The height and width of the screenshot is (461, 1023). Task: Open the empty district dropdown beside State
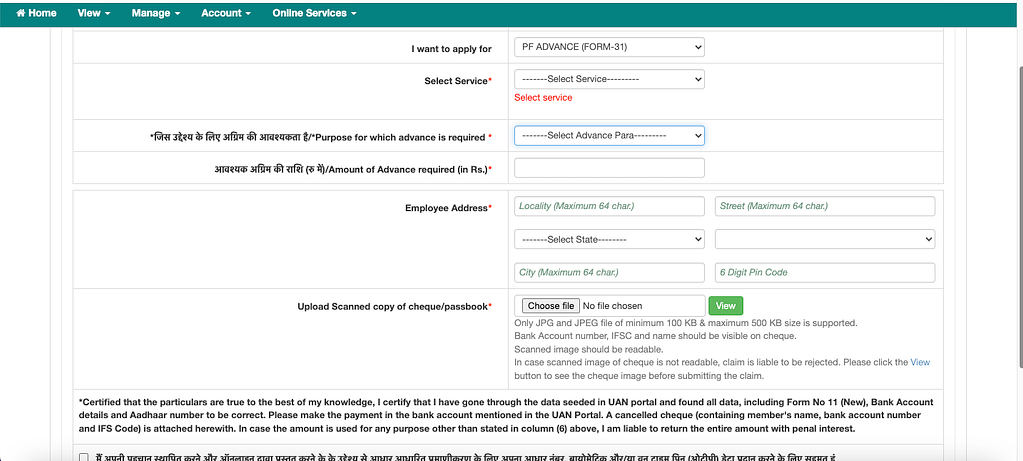point(825,239)
